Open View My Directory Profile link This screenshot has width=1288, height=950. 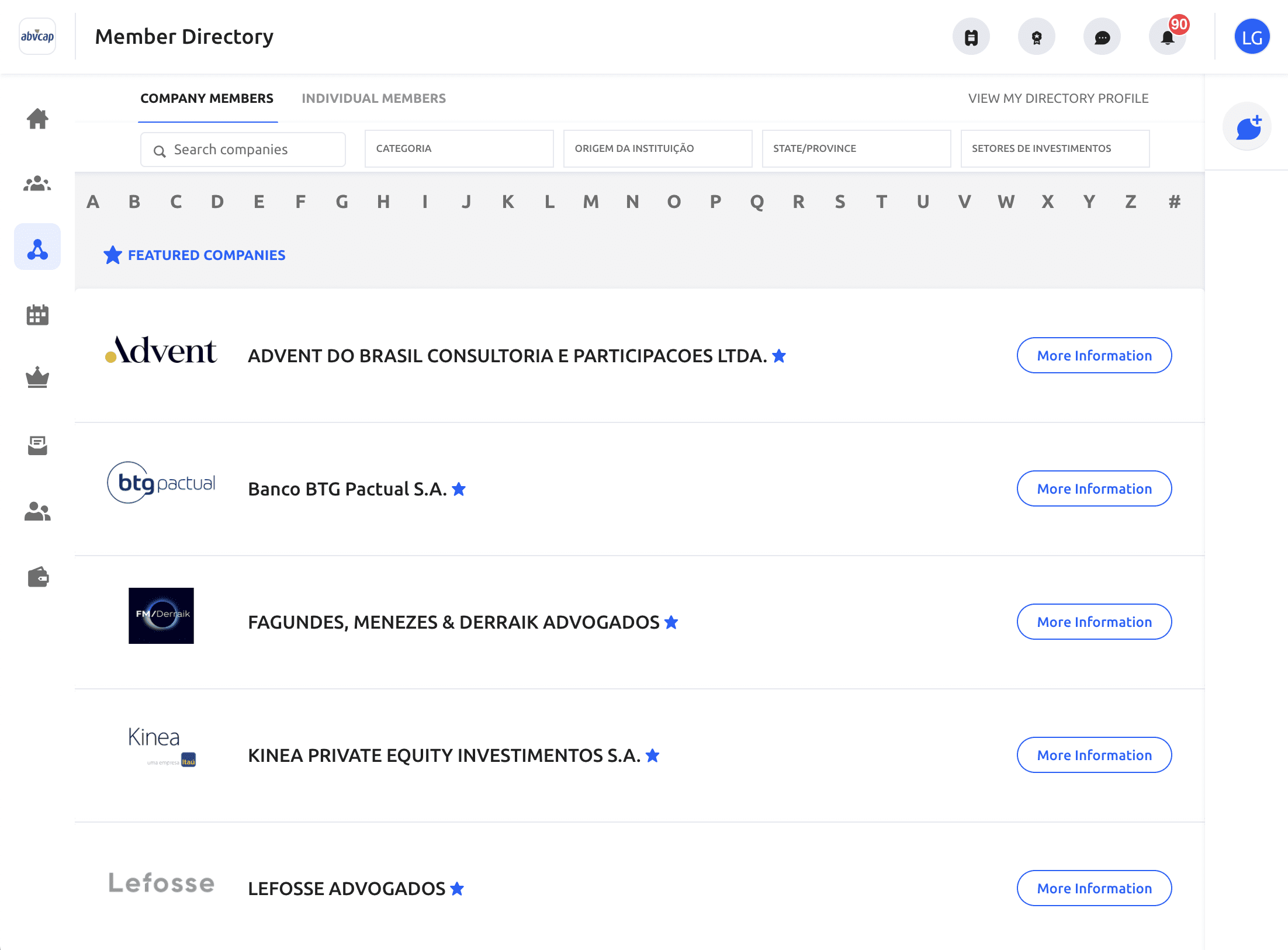point(1058,99)
